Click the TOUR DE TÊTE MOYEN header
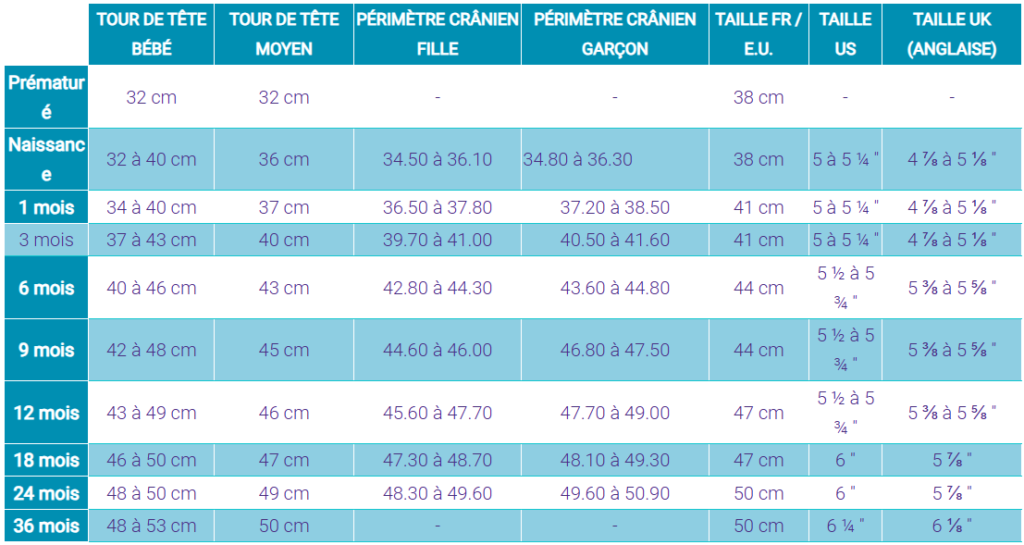Screen dimensions: 1024x545 284,33
